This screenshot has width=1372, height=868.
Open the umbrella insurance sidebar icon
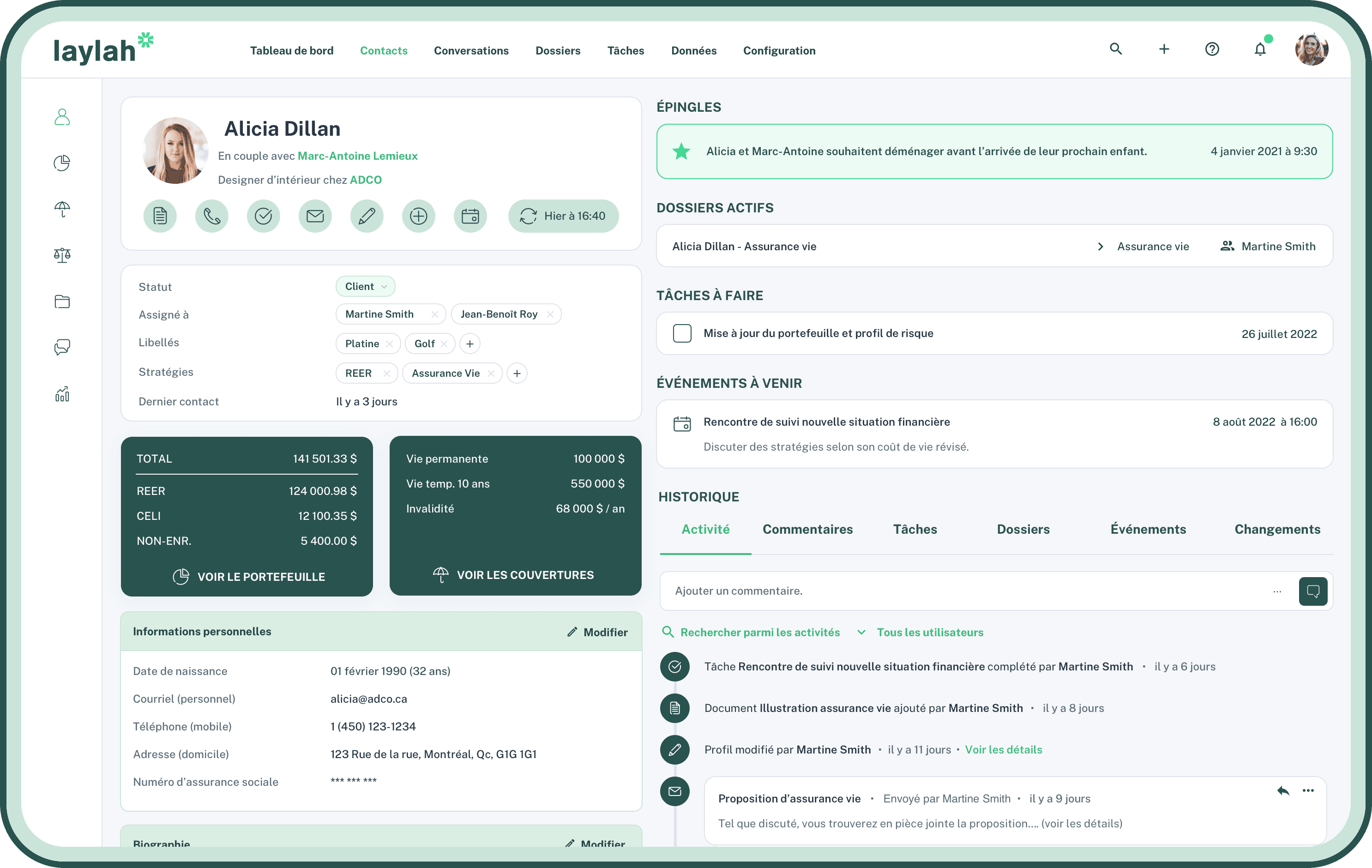click(x=62, y=209)
